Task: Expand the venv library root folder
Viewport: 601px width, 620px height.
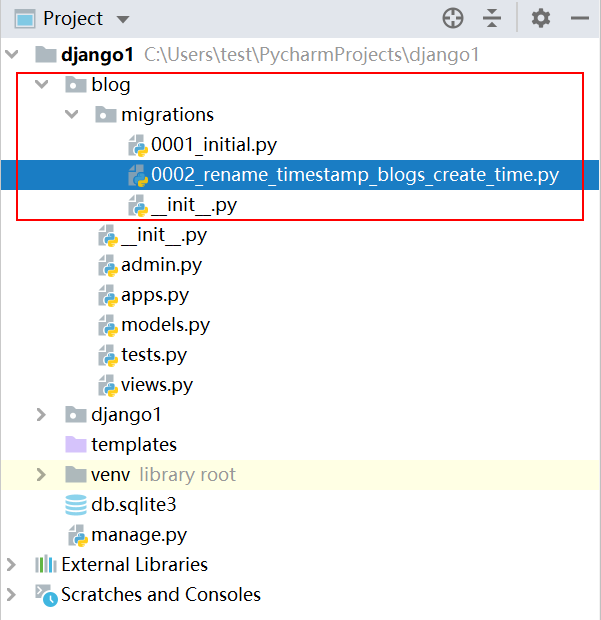Action: point(41,474)
